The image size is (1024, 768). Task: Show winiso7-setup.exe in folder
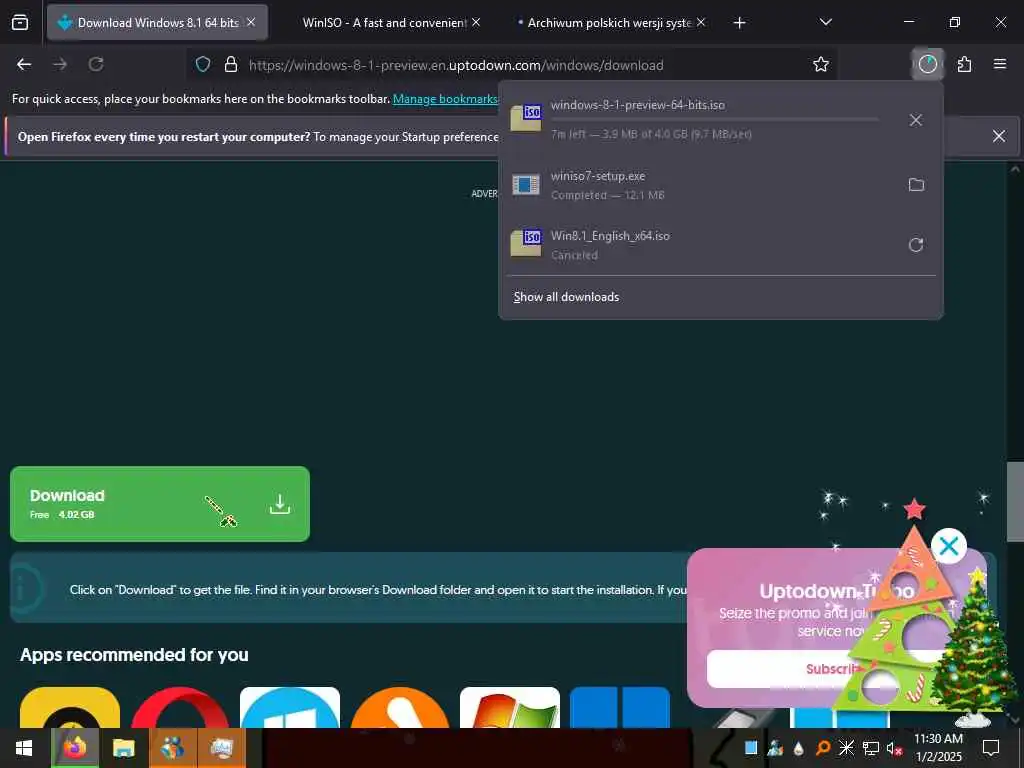coord(916,185)
